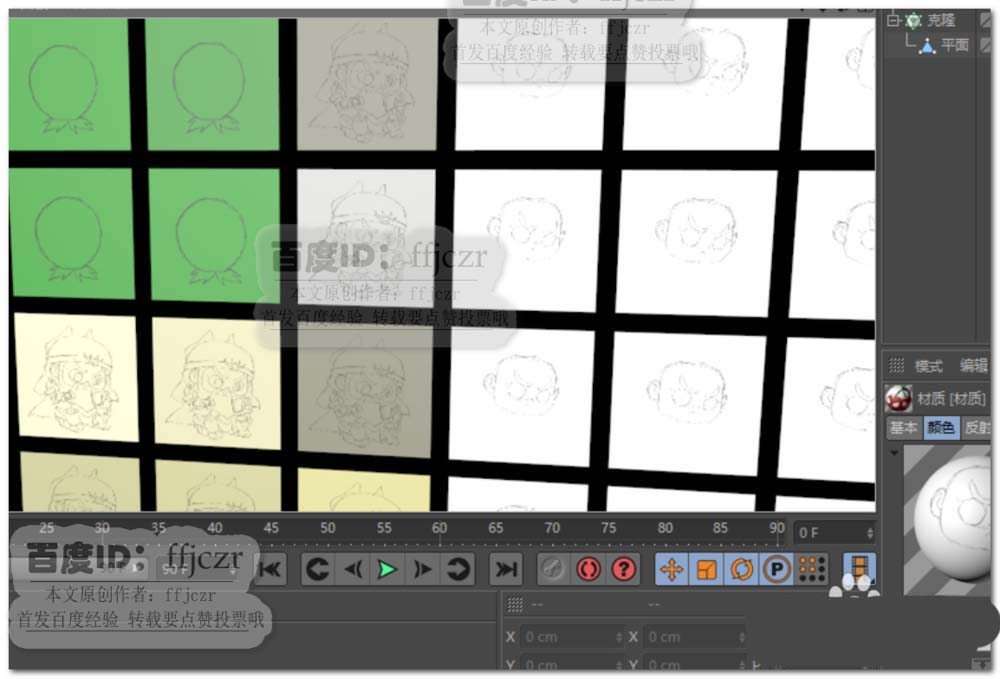Viewport: 1000px width, 679px height.
Task: Click the coordinates panel grip dots icon
Action: tap(515, 604)
